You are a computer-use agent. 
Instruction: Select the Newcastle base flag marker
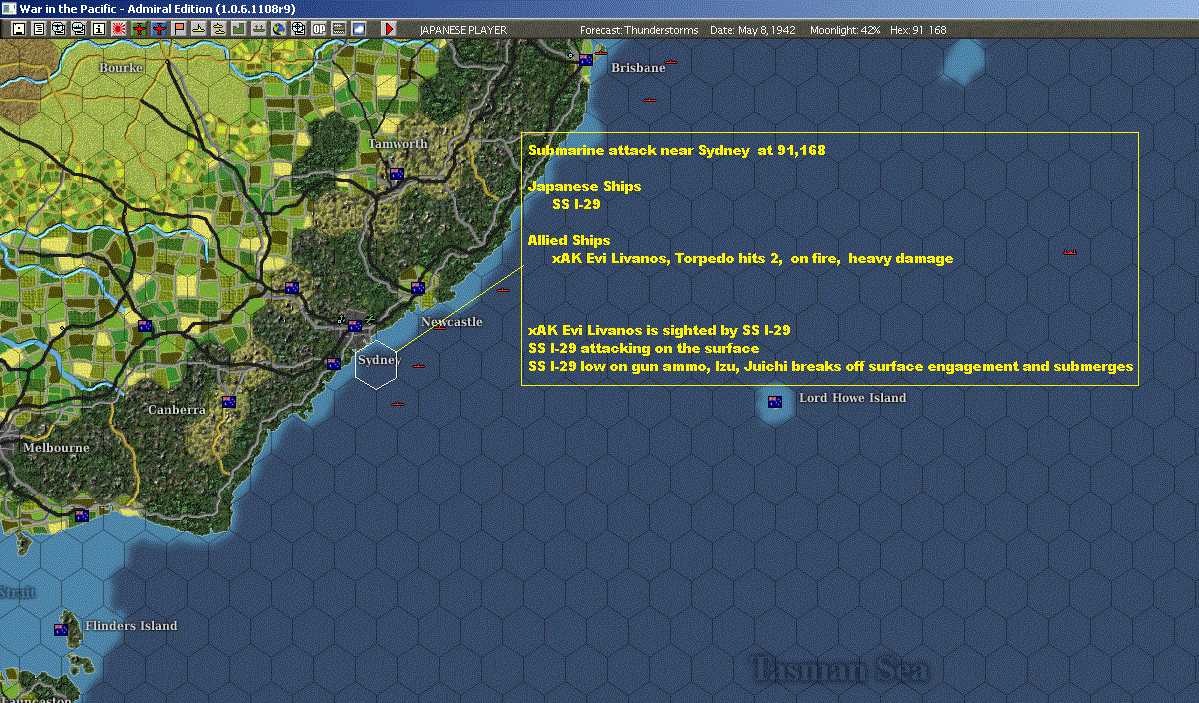[418, 288]
